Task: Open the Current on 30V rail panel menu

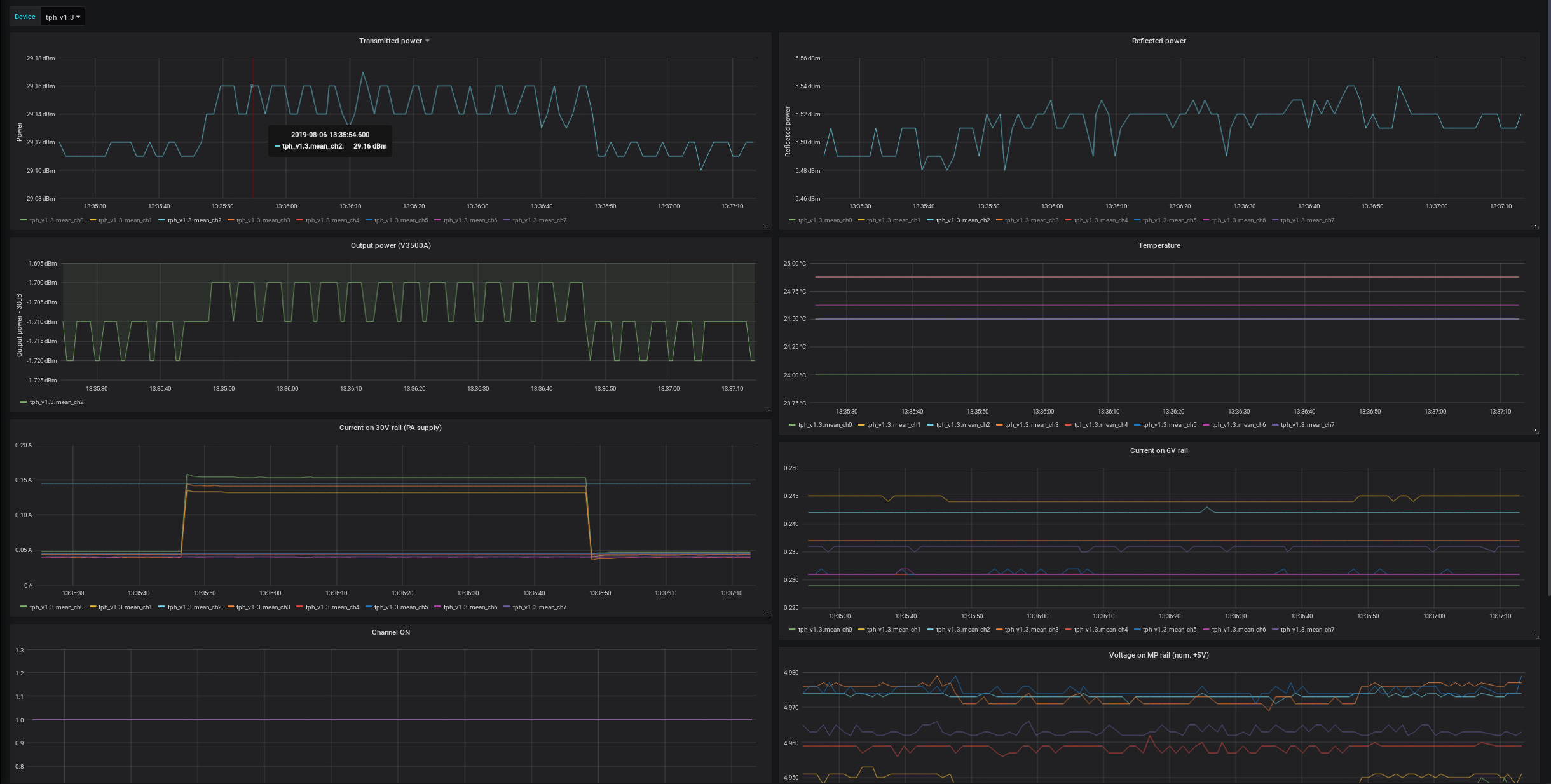Action: point(391,428)
